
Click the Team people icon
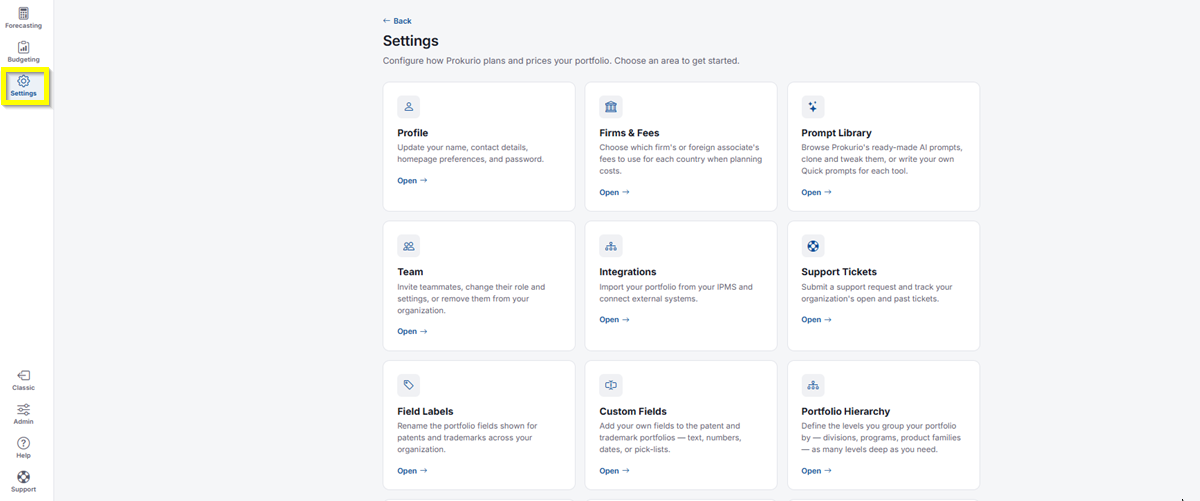click(408, 246)
